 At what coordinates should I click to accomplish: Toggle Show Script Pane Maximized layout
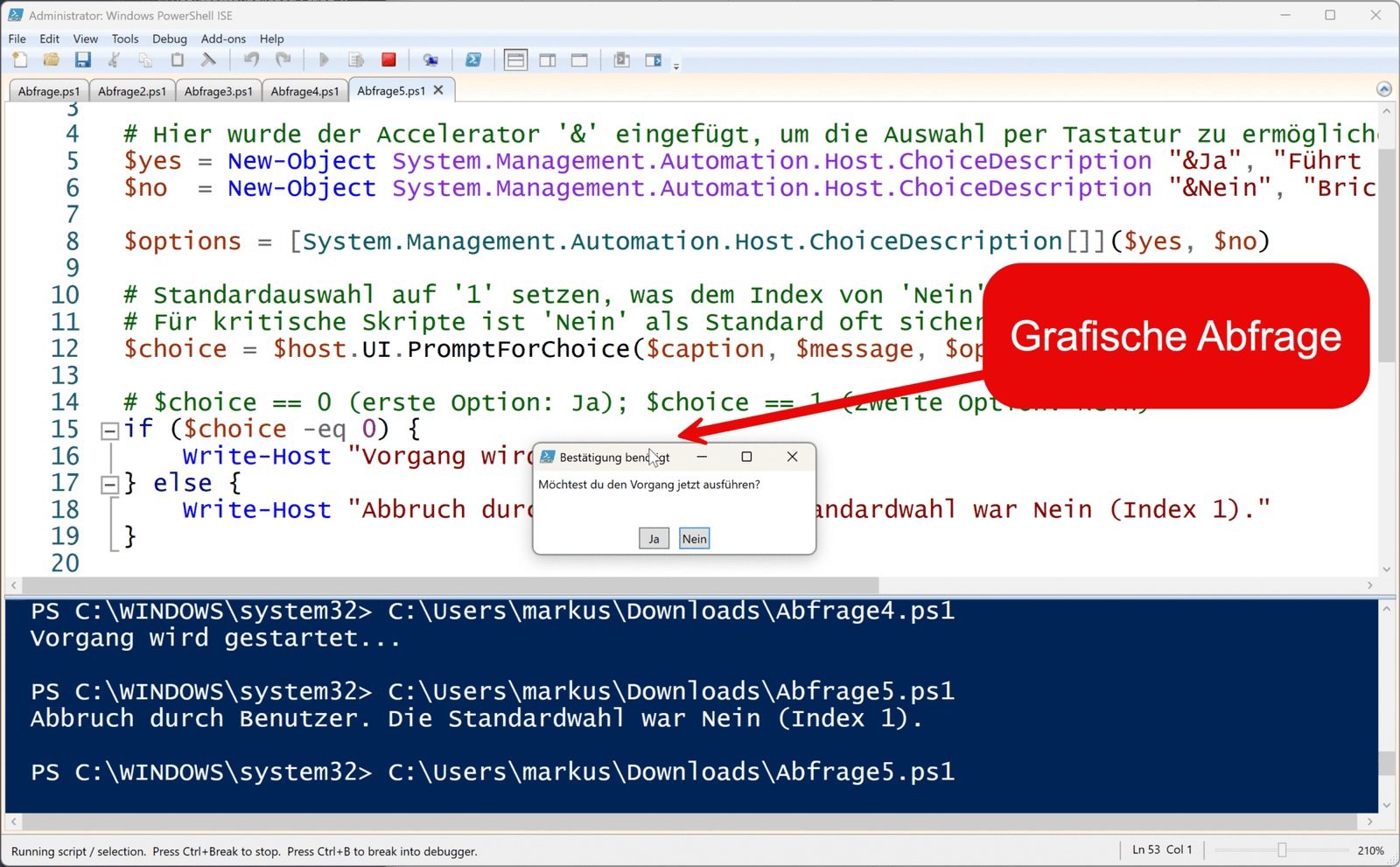pos(579,59)
